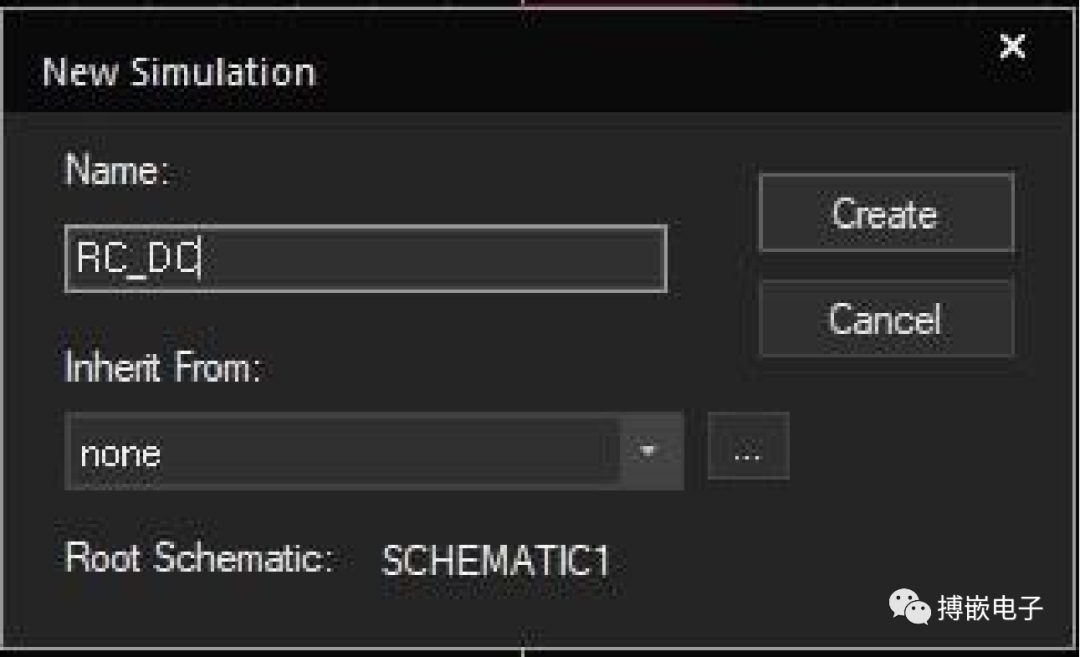
Task: Place cursor after RC_DC text in Name box
Action: (x=200, y=258)
